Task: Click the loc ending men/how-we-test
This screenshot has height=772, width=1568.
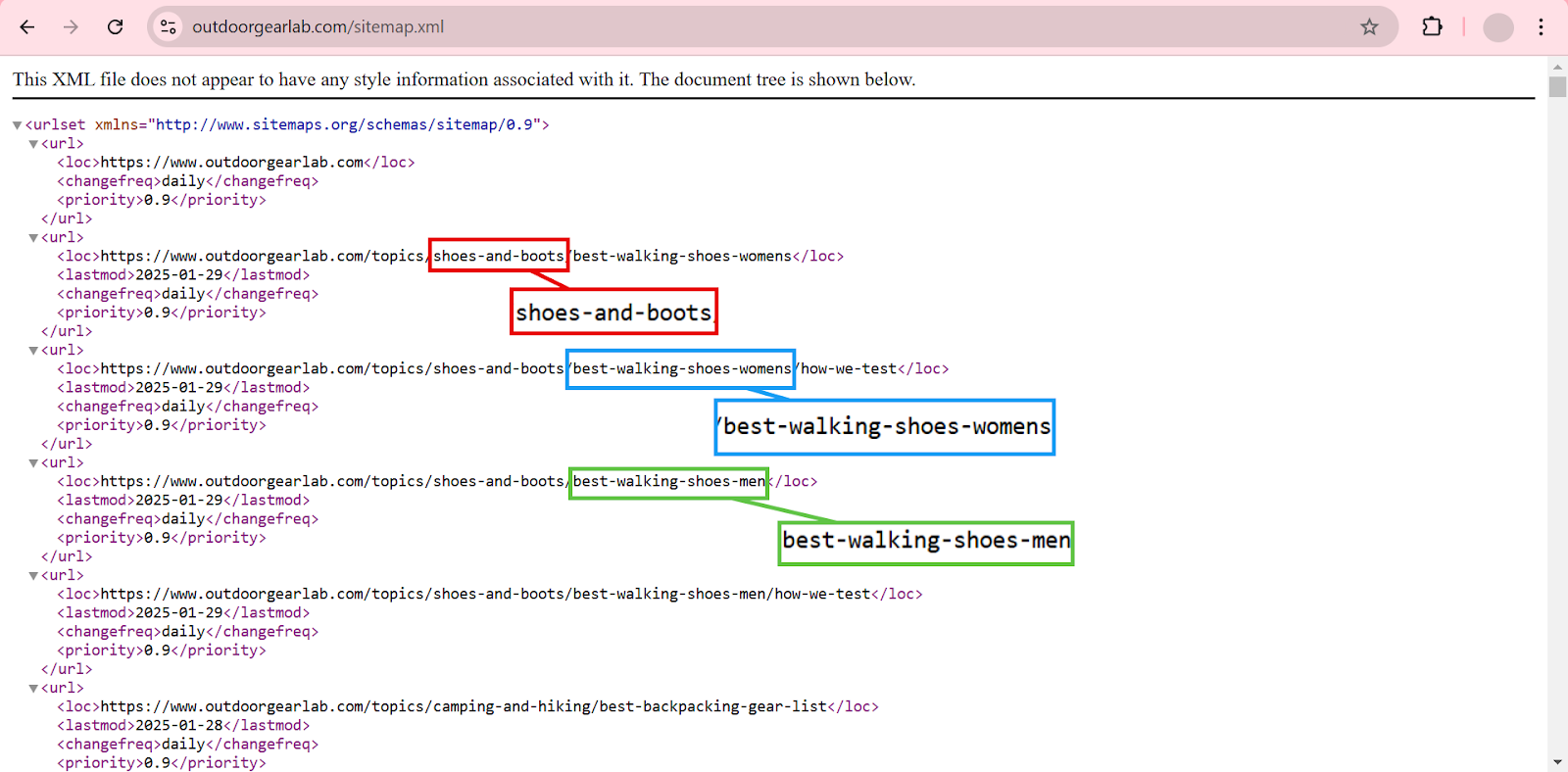Action: [489, 595]
